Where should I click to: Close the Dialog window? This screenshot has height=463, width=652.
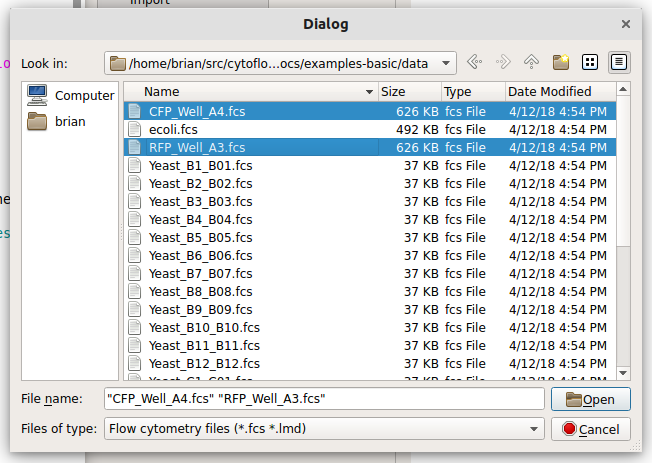[626, 24]
